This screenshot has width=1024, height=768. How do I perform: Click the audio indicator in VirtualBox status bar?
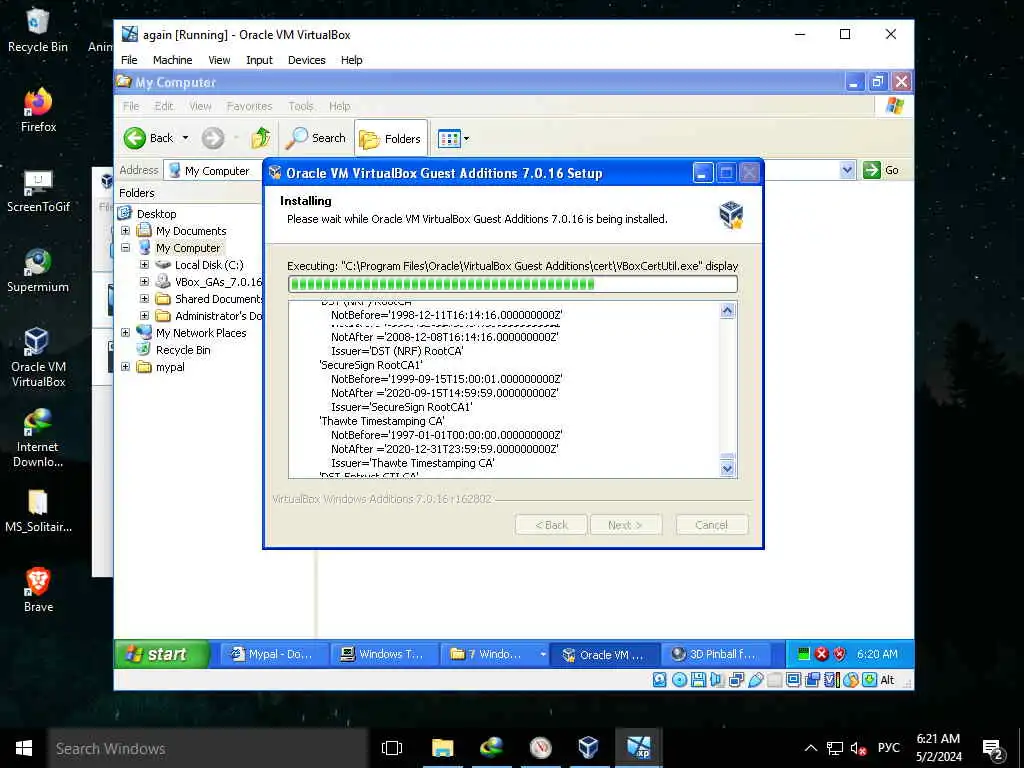coord(716,680)
